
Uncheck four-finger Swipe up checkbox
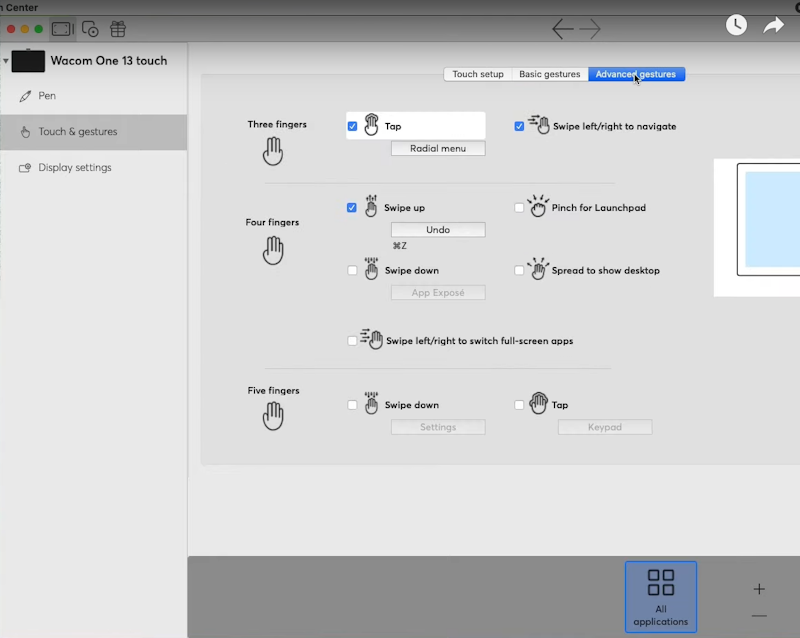(x=352, y=208)
